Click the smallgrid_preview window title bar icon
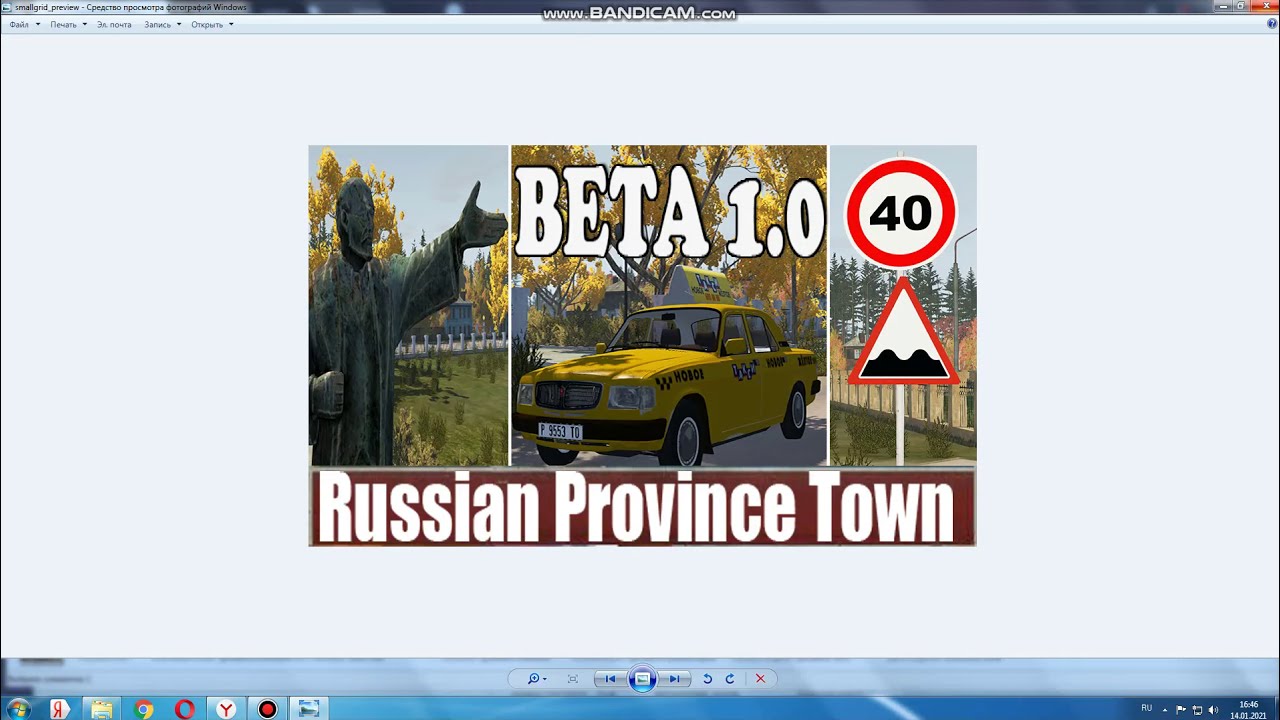The height and width of the screenshot is (720, 1280). click(7, 7)
